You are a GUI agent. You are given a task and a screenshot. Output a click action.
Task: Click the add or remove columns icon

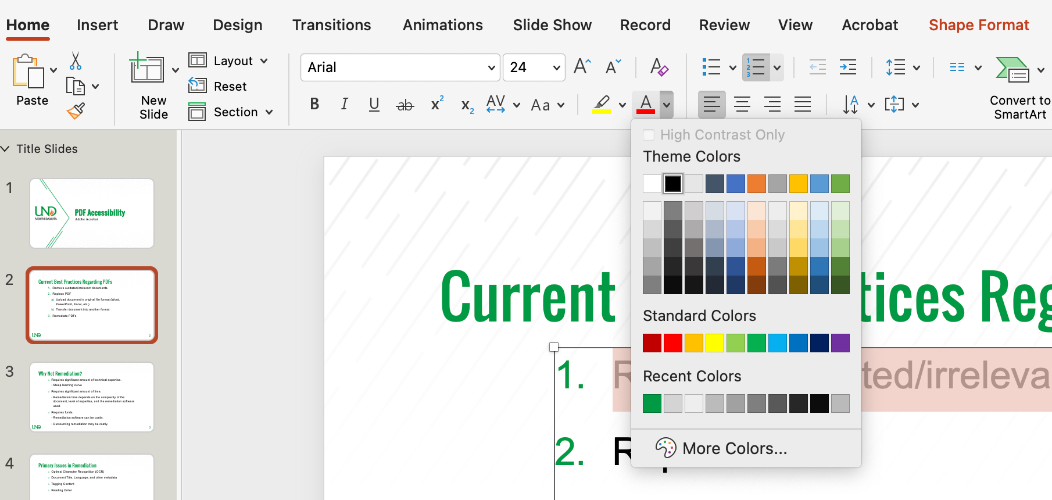[957, 67]
